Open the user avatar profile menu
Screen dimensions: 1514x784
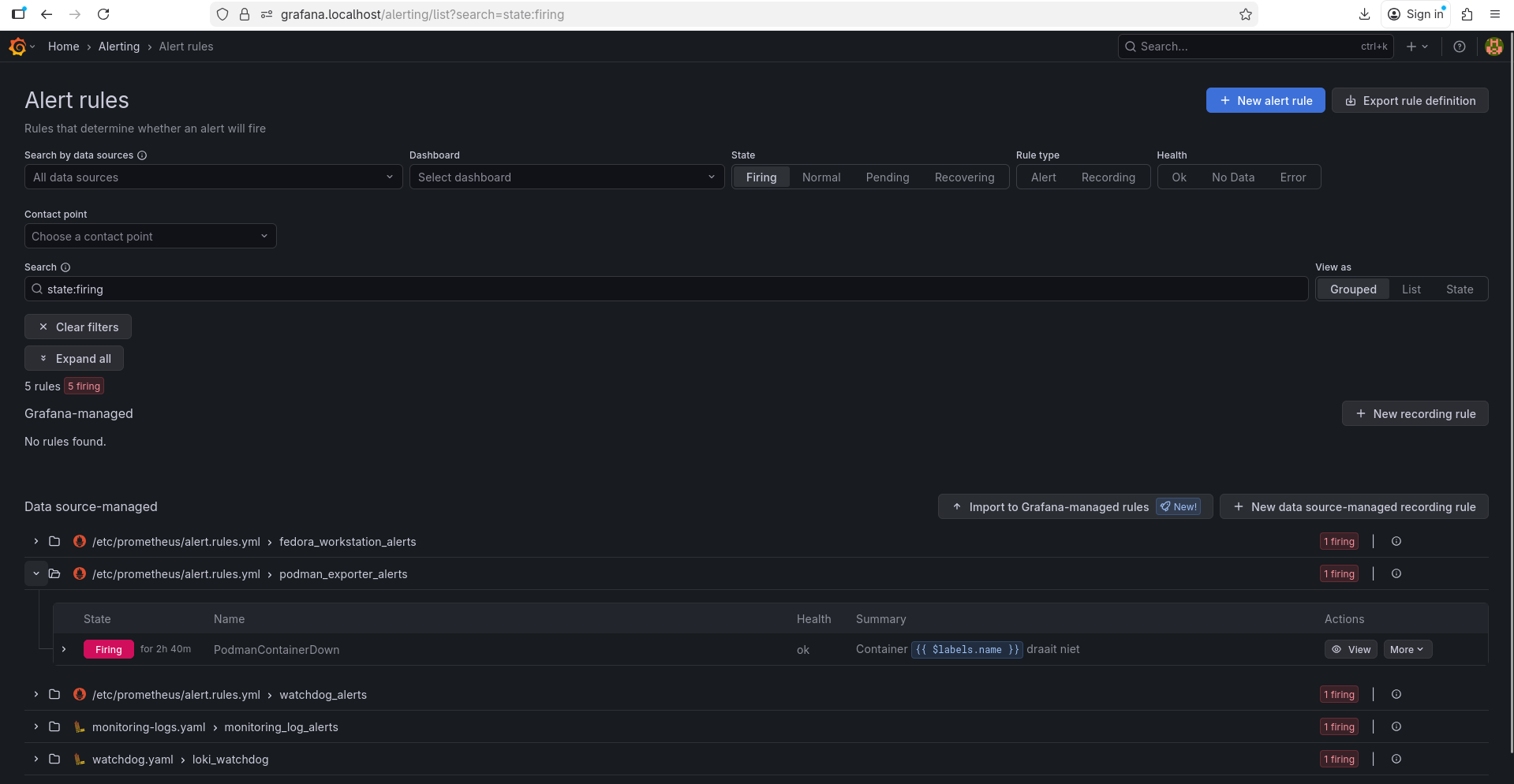[x=1493, y=47]
